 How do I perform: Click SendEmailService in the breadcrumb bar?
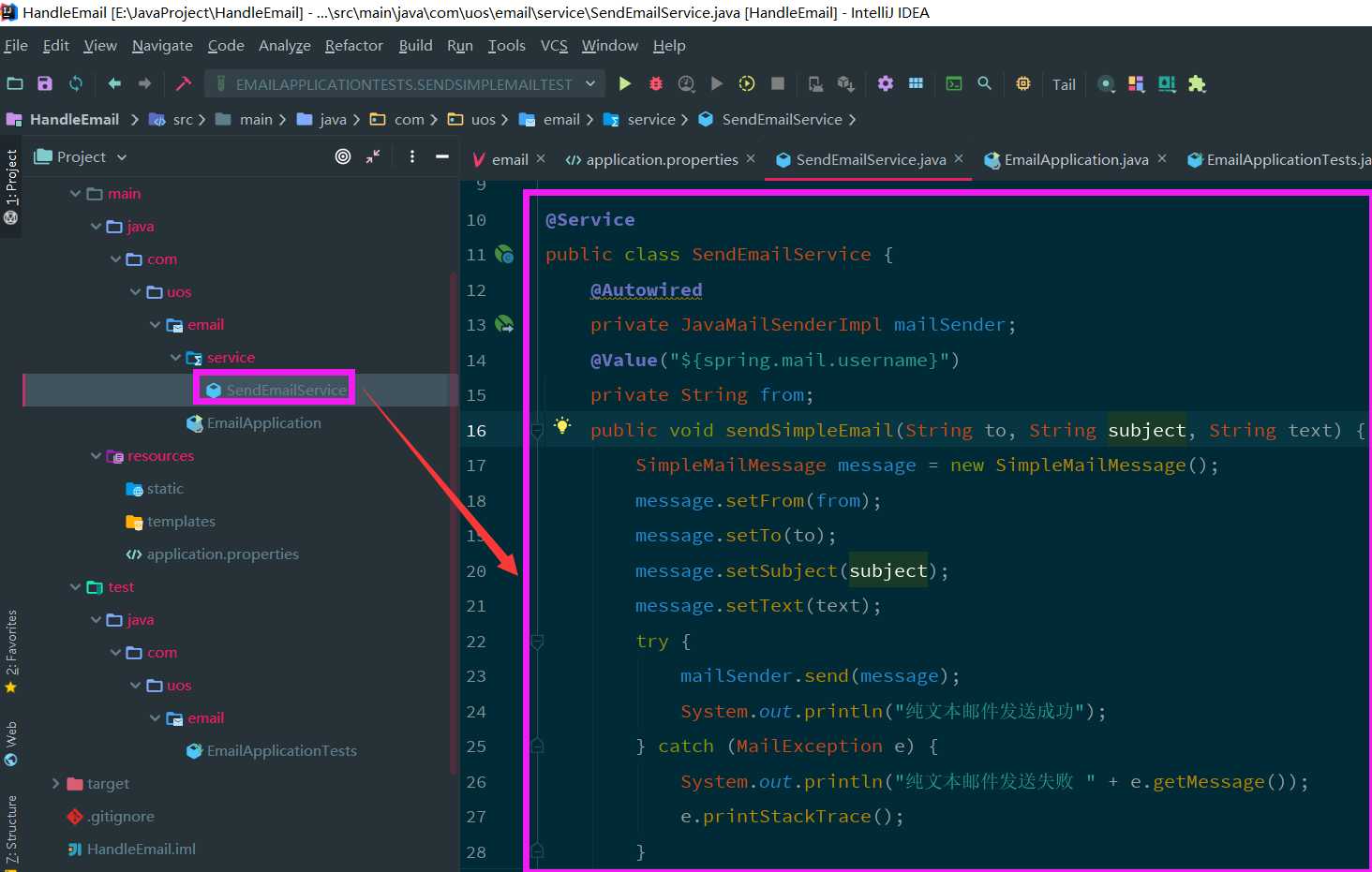point(782,119)
